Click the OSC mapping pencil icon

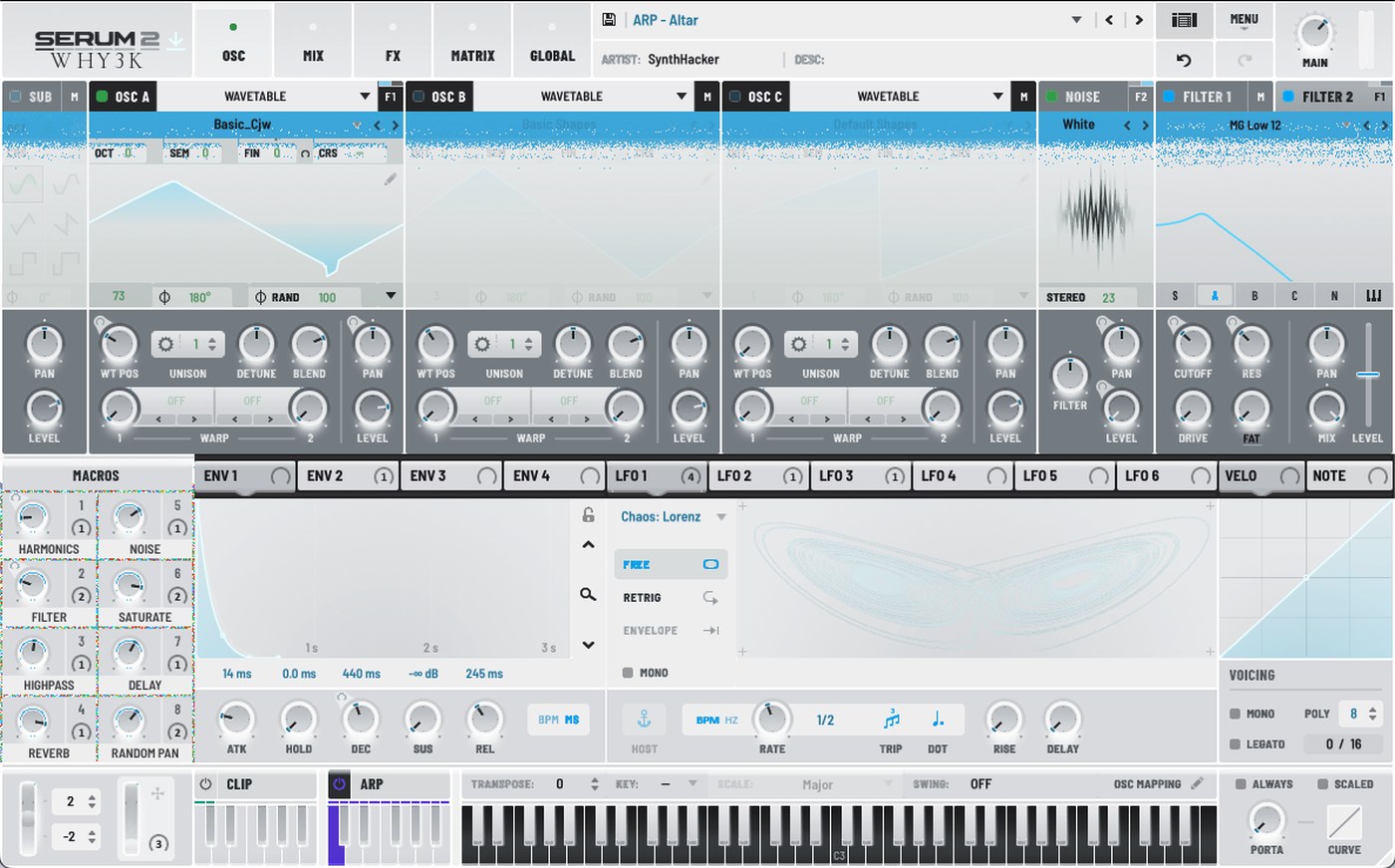[1197, 784]
